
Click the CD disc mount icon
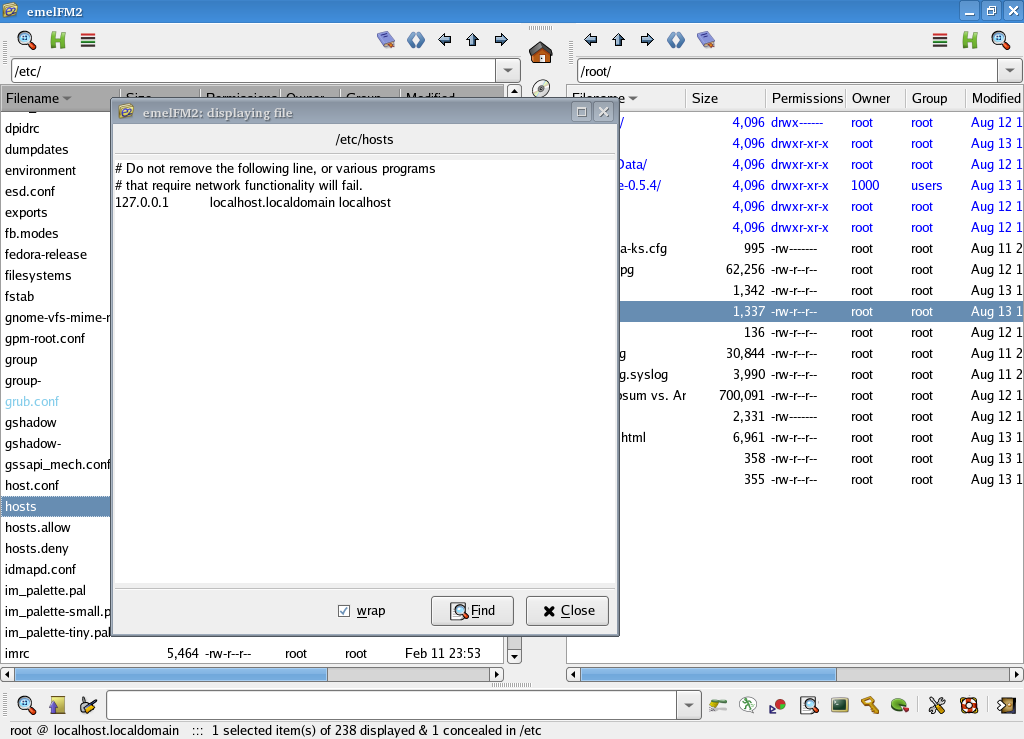(x=541, y=88)
